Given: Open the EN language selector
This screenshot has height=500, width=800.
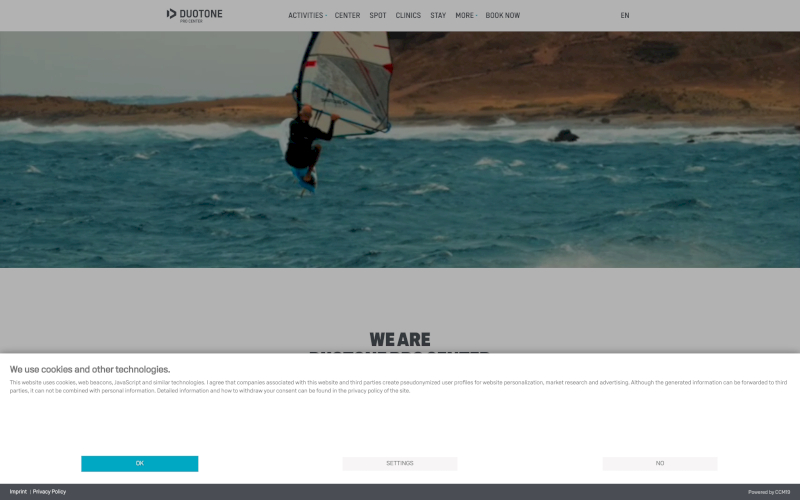Looking at the screenshot, I should point(624,15).
